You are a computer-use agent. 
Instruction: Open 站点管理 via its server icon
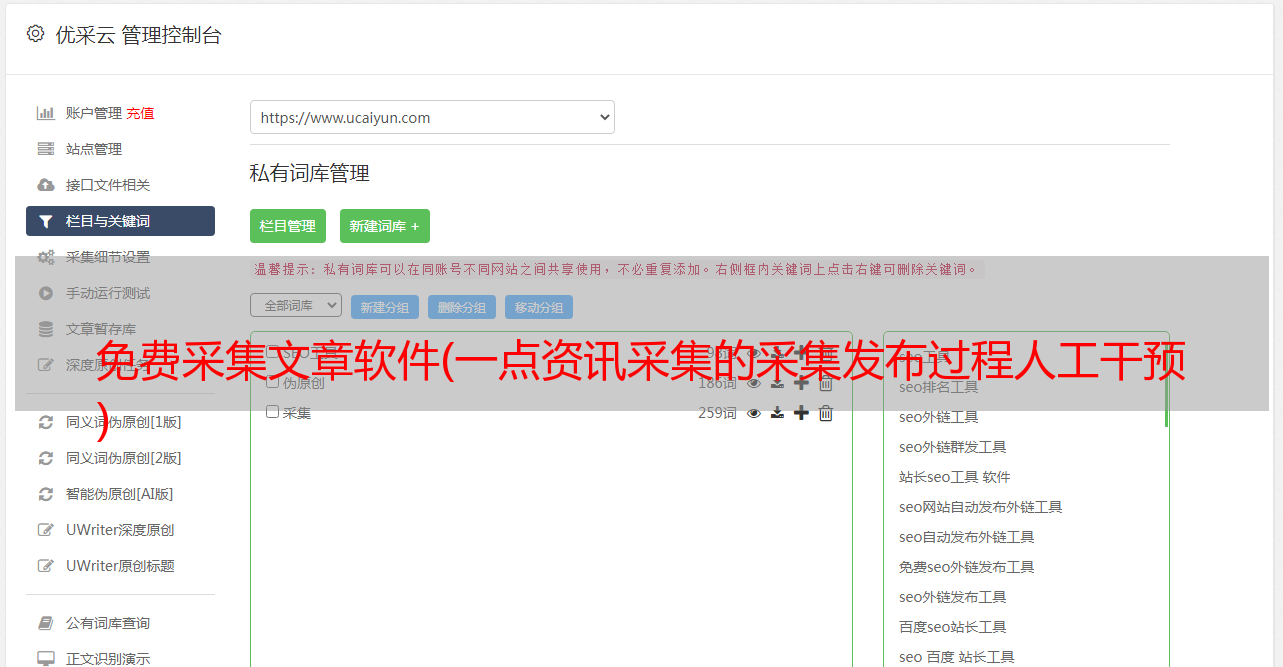45,149
